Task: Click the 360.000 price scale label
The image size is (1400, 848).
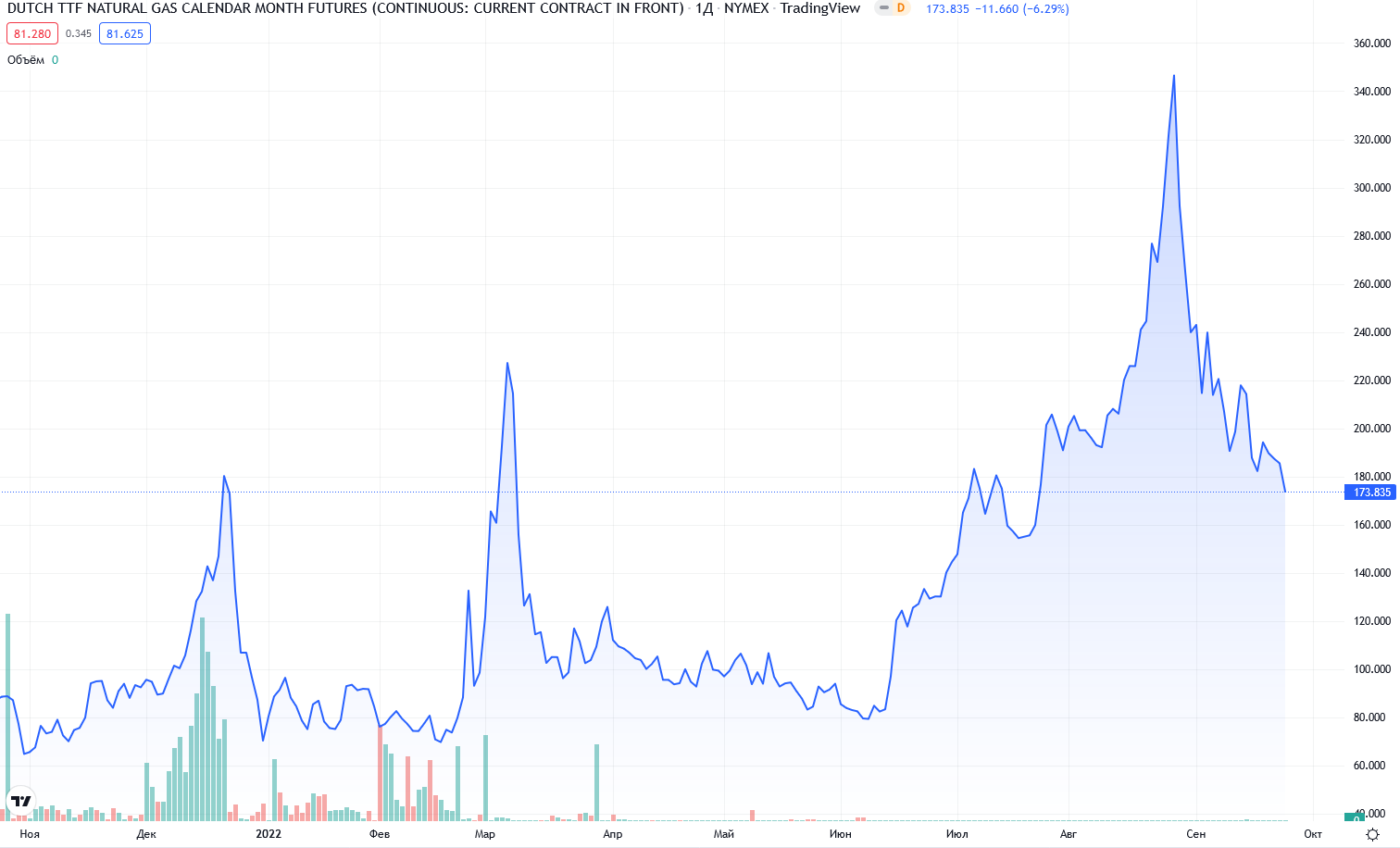Action: (x=1371, y=44)
